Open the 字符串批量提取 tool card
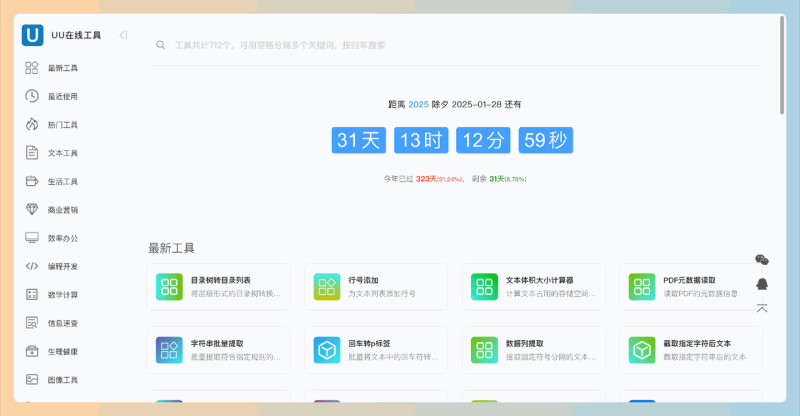800x416 pixels. click(219, 350)
